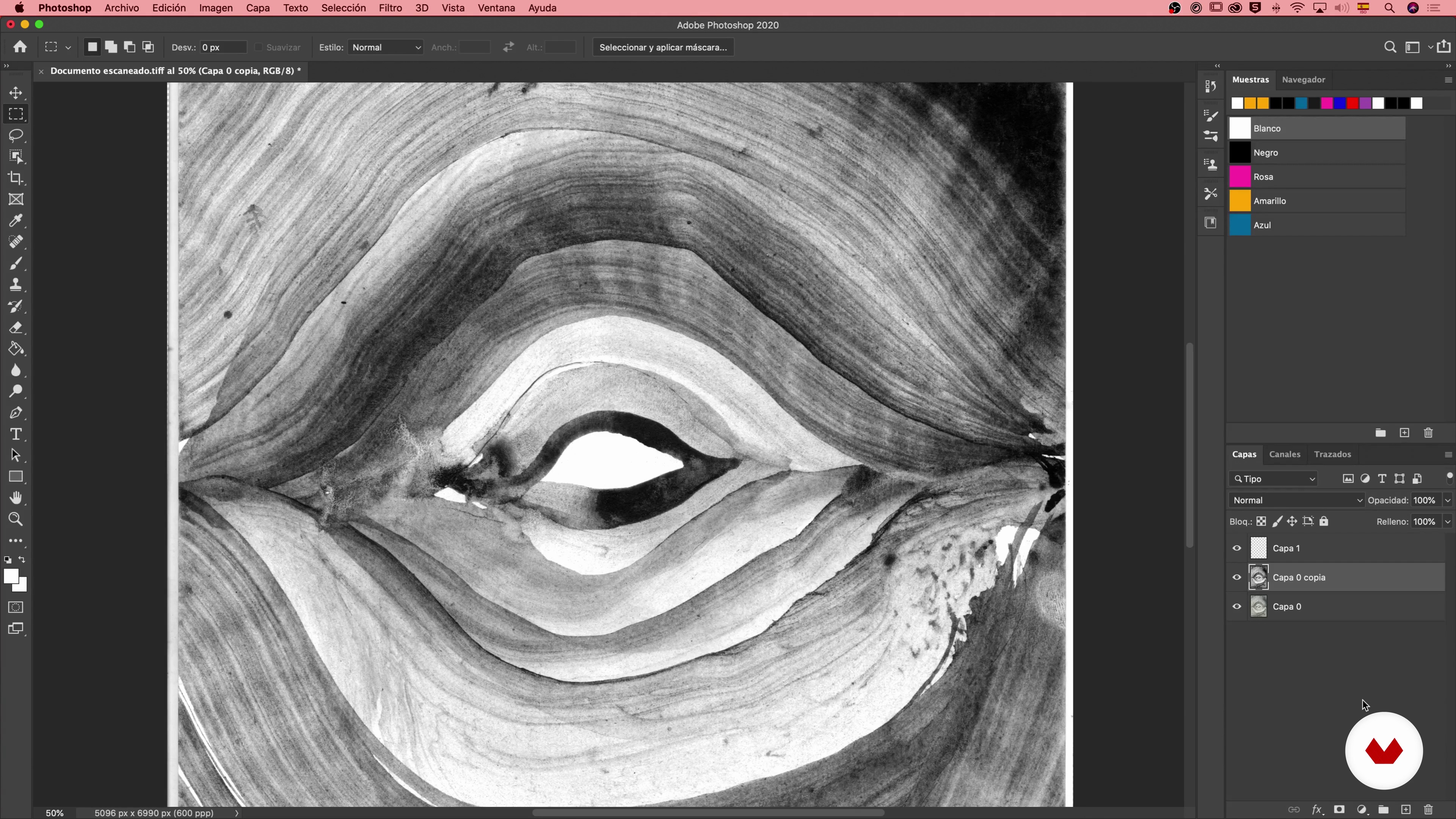Click the Capa 0 layer thumbnail
This screenshot has height=819, width=1456.
click(x=1258, y=607)
